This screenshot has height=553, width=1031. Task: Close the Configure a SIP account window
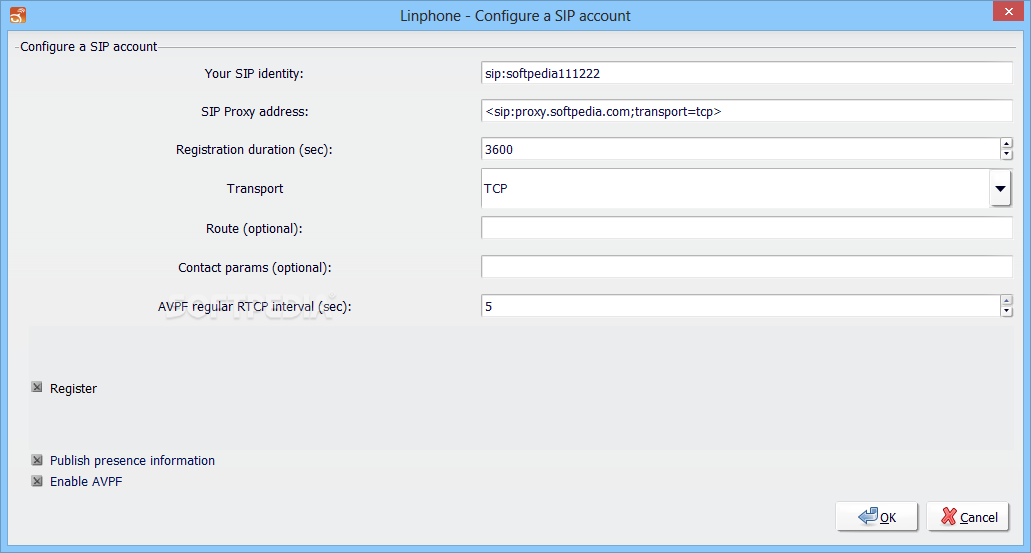(x=1009, y=11)
